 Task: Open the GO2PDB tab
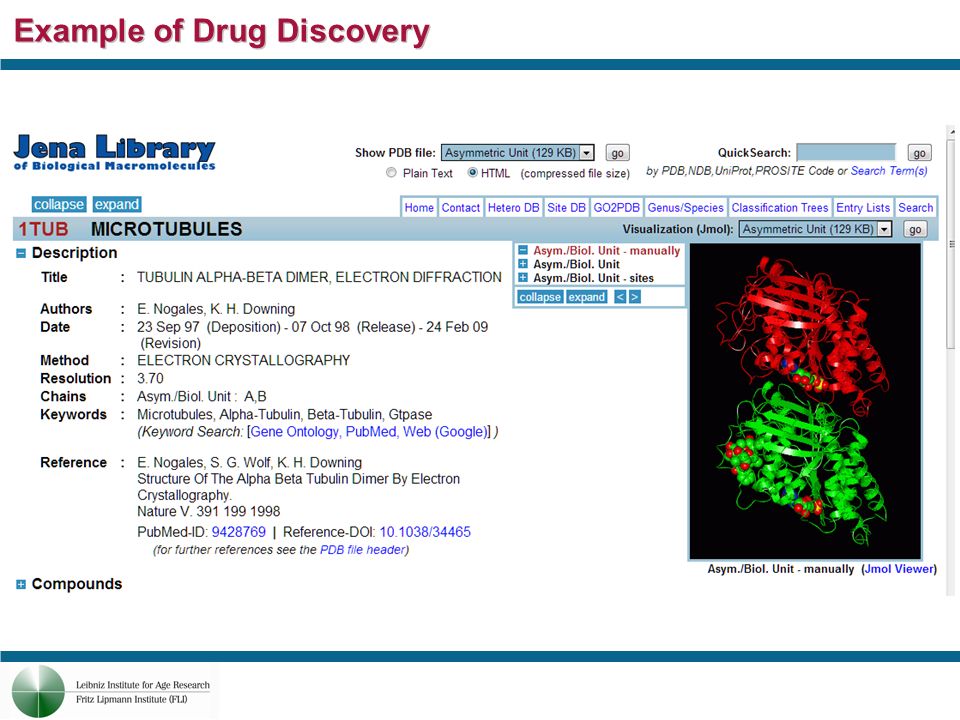617,208
